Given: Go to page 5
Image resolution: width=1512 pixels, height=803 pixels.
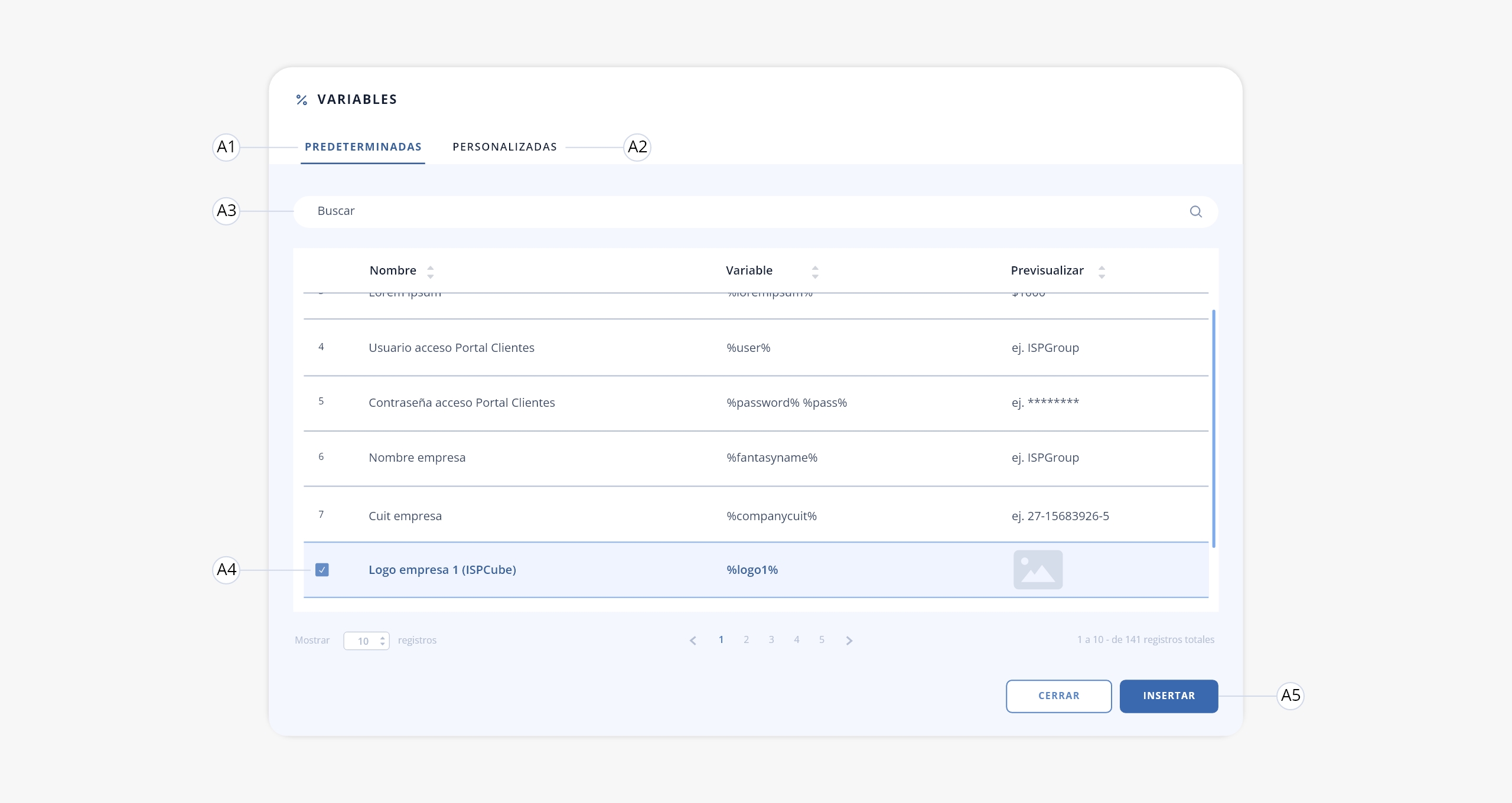Looking at the screenshot, I should pos(822,639).
